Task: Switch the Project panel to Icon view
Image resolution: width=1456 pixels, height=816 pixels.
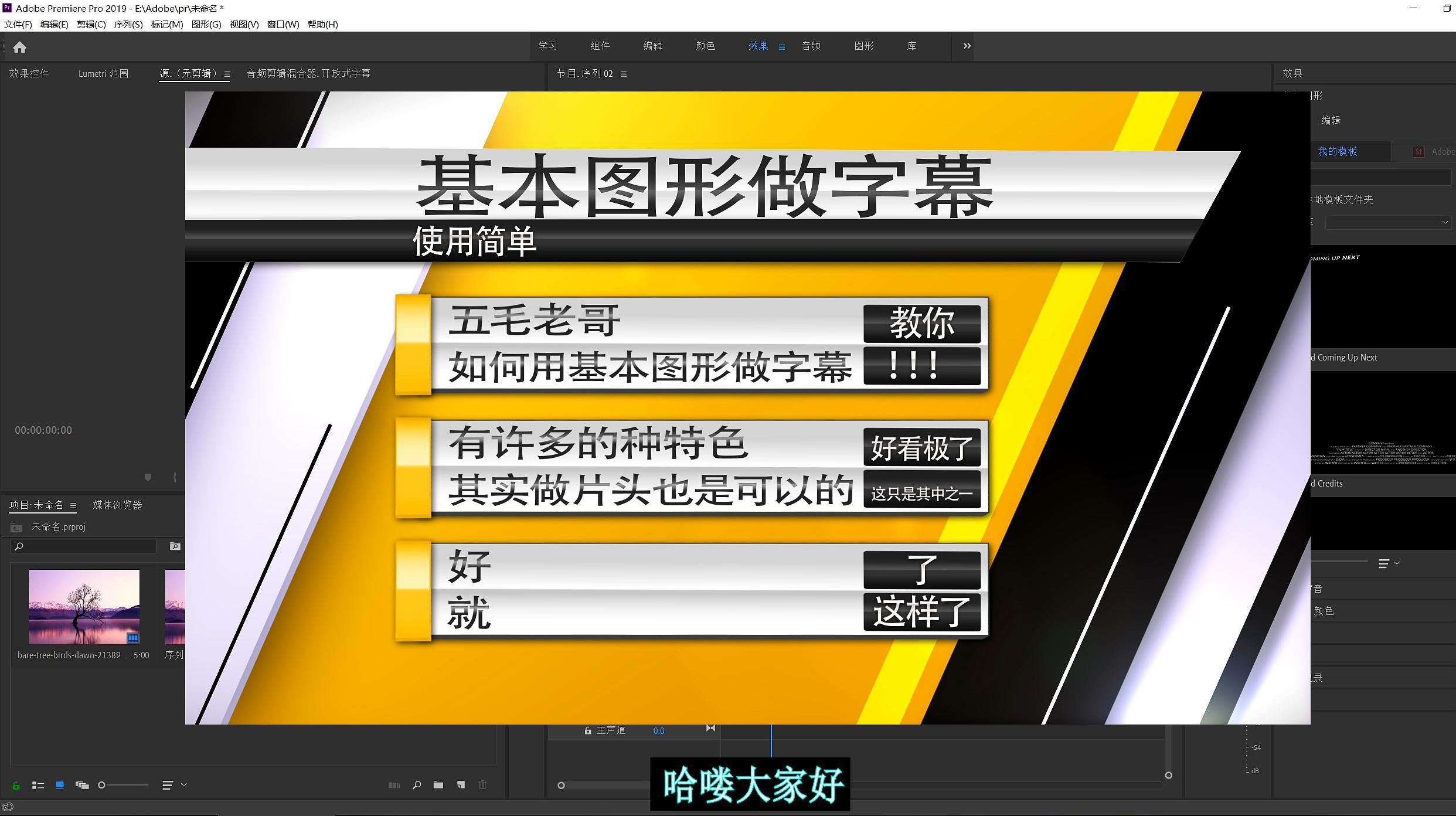Action: point(59,786)
